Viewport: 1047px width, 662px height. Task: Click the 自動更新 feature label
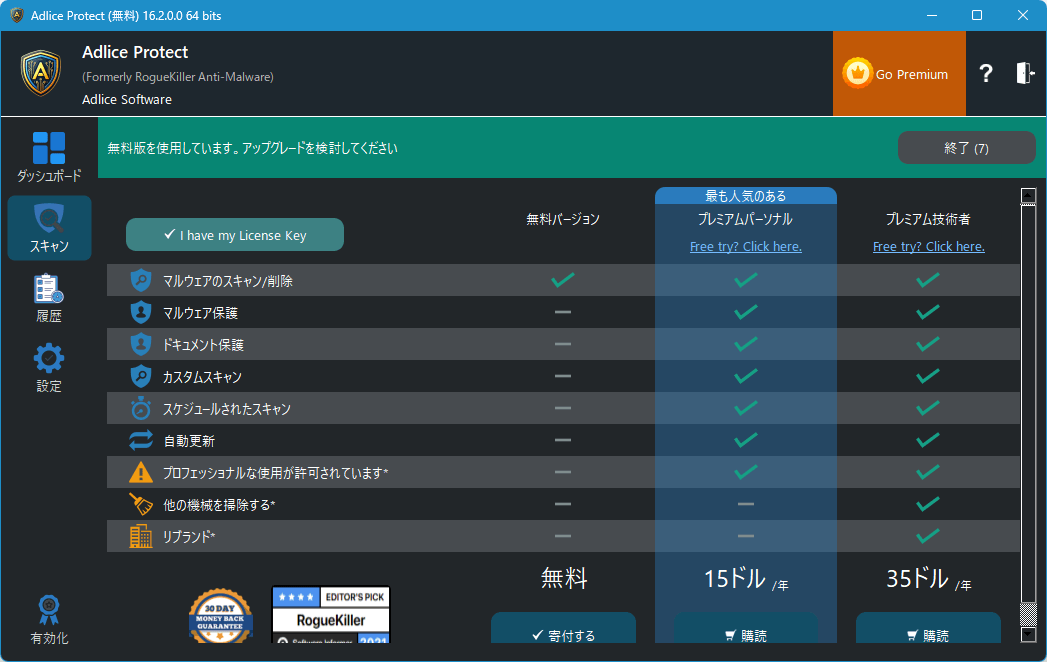[189, 441]
